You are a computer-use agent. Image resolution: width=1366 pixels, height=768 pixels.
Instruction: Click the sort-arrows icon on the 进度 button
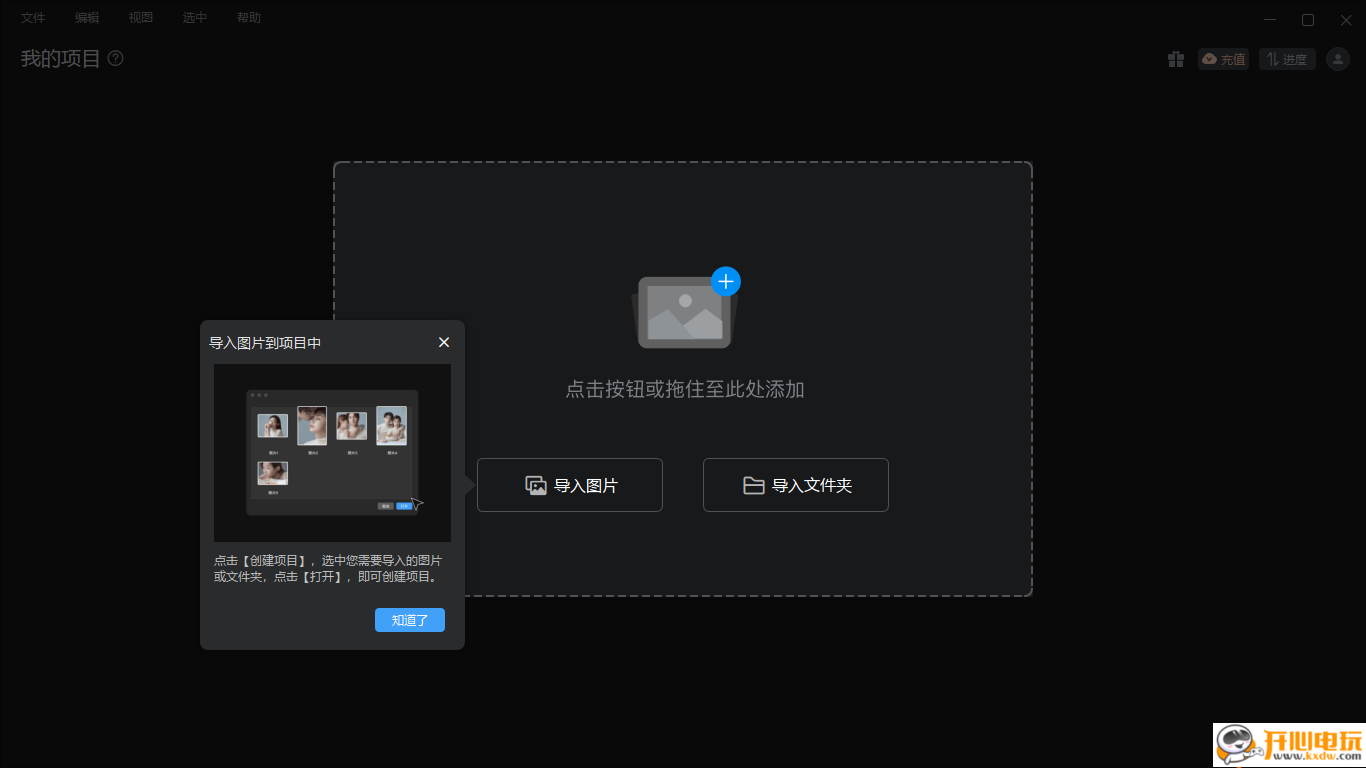click(x=1272, y=59)
